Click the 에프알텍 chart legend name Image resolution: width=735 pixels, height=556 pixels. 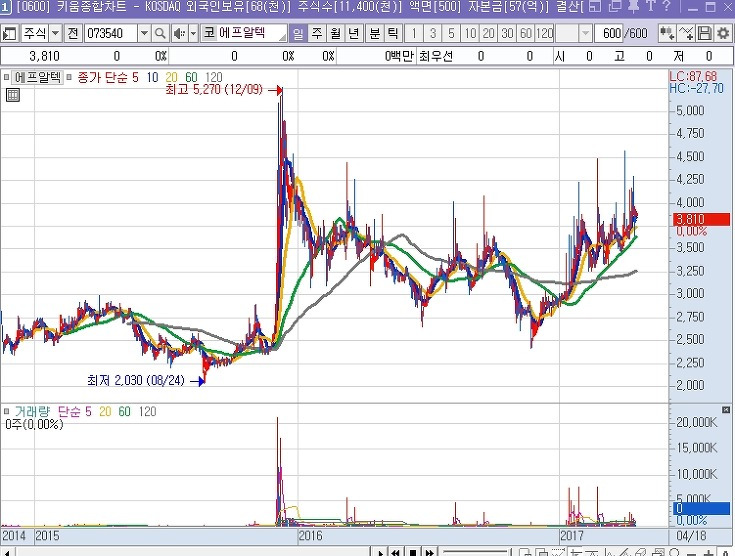pyautogui.click(x=38, y=77)
